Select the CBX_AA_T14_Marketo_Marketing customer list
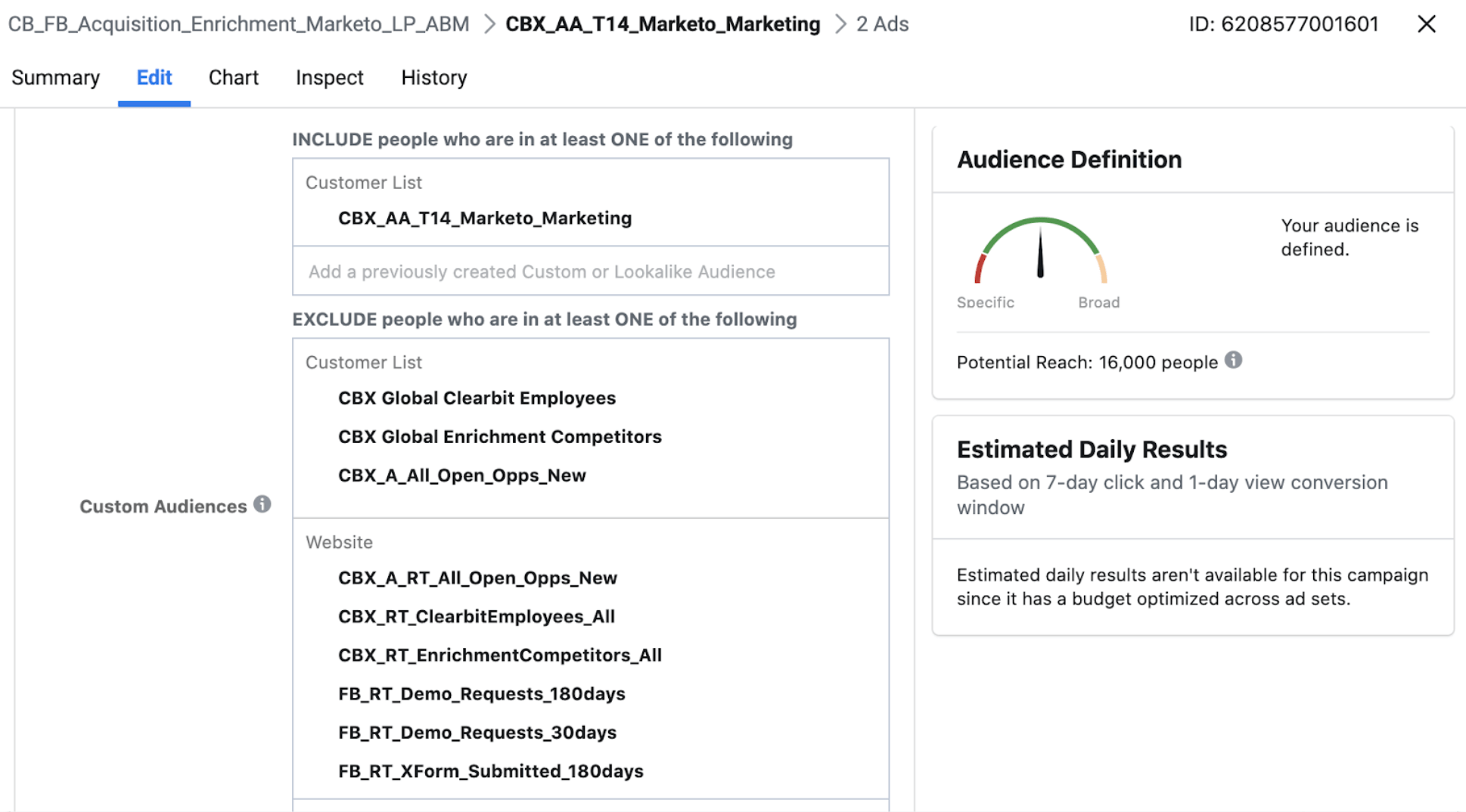The width and height of the screenshot is (1466, 812). tap(485, 218)
